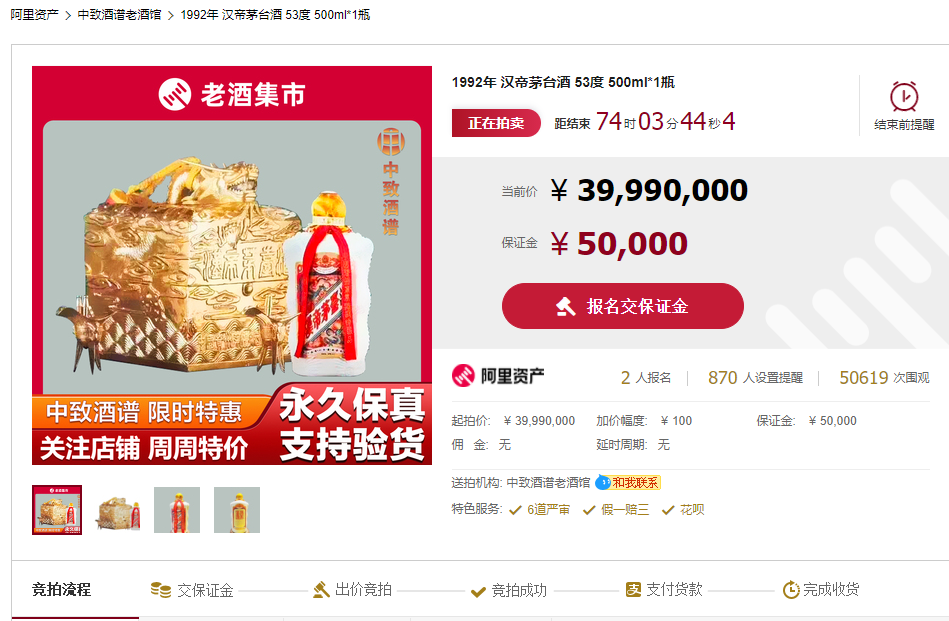
Task: Select the first red promotional thumbnail
Action: click(x=57, y=510)
